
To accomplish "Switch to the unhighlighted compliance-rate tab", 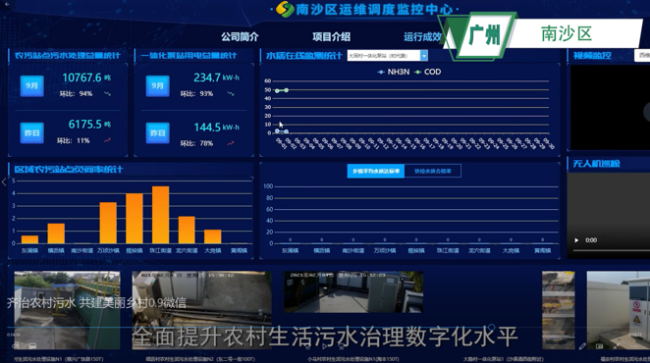I will [x=432, y=171].
